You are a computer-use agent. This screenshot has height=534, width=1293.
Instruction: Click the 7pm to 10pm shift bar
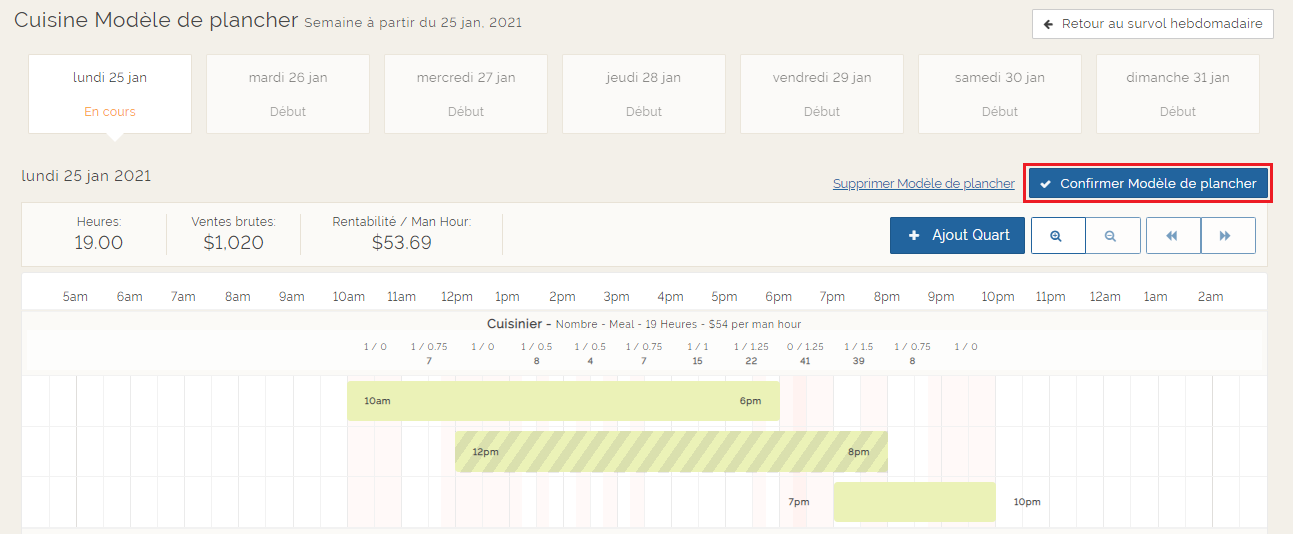click(914, 502)
